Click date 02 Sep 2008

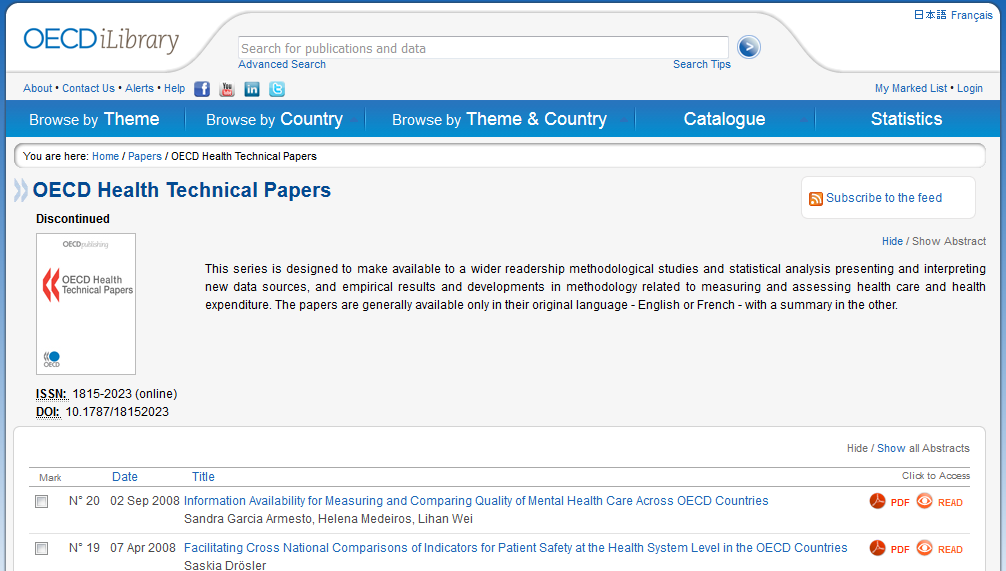point(145,501)
